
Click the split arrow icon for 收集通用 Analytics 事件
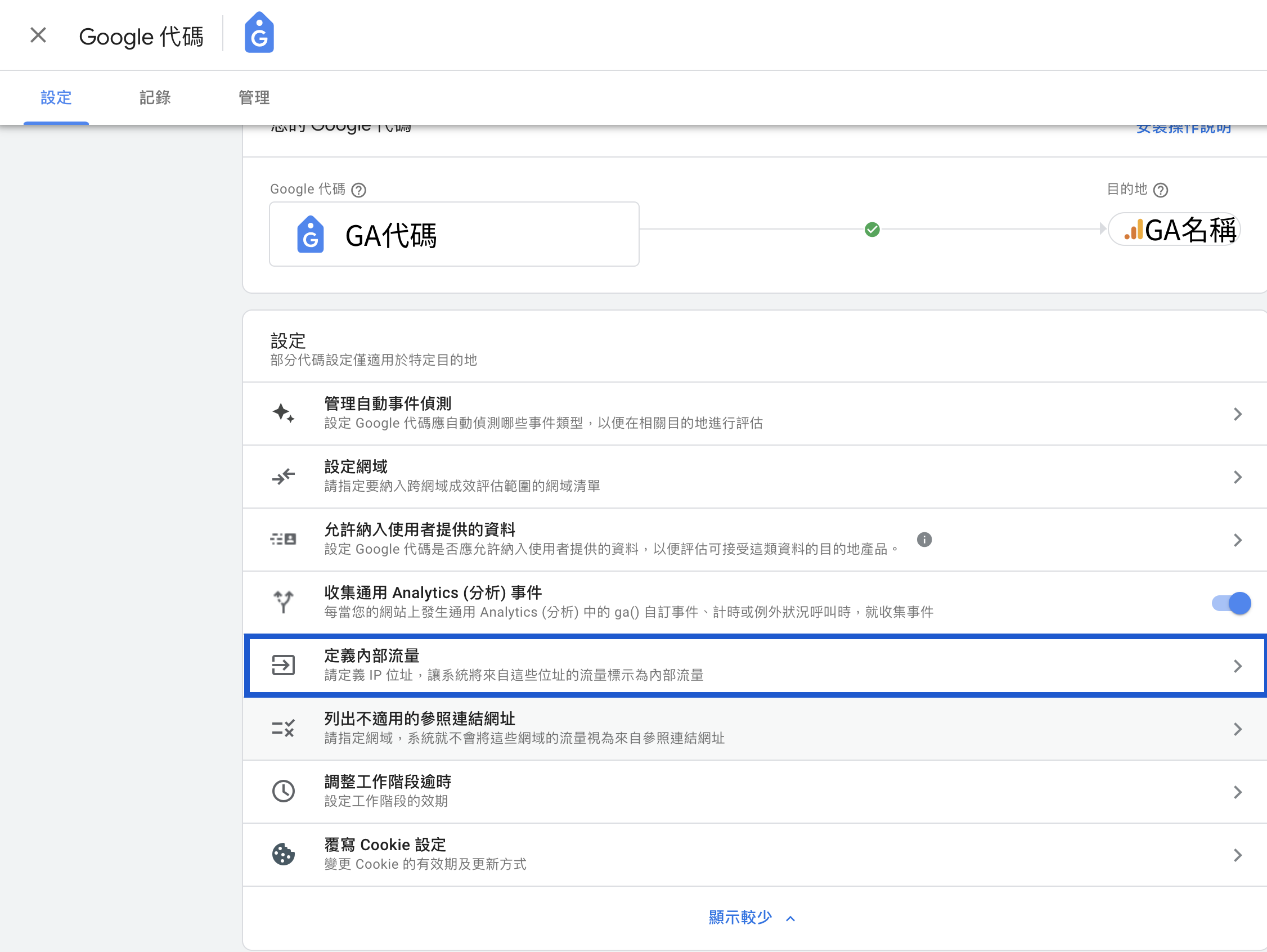point(284,602)
